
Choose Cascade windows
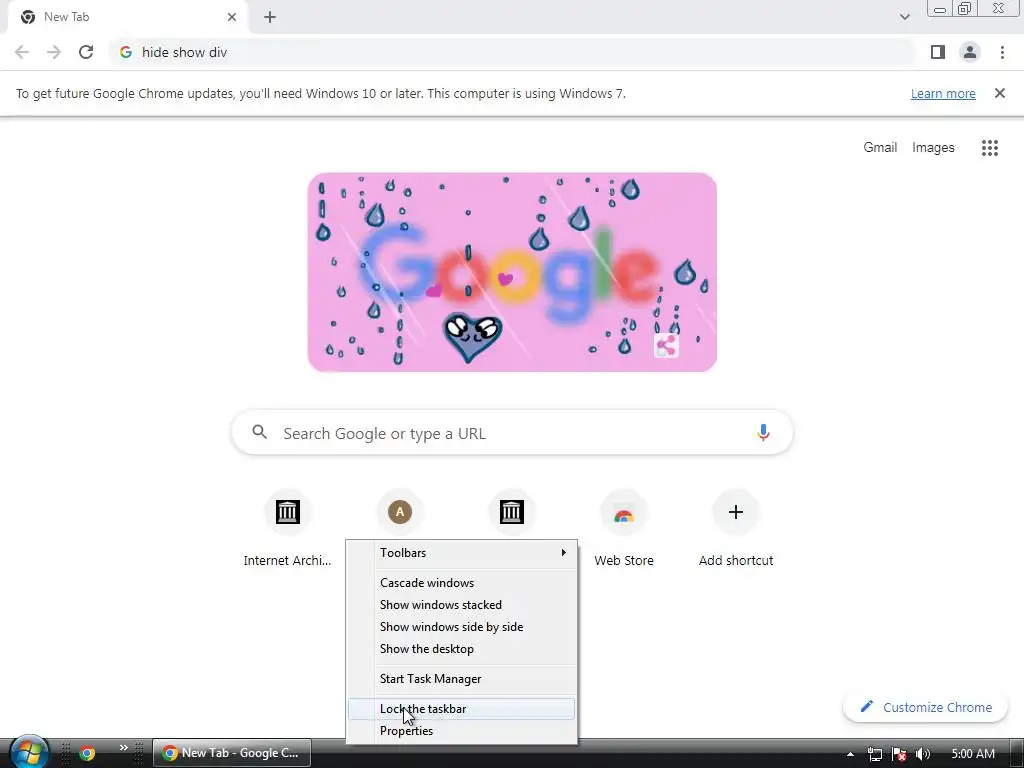462,583
